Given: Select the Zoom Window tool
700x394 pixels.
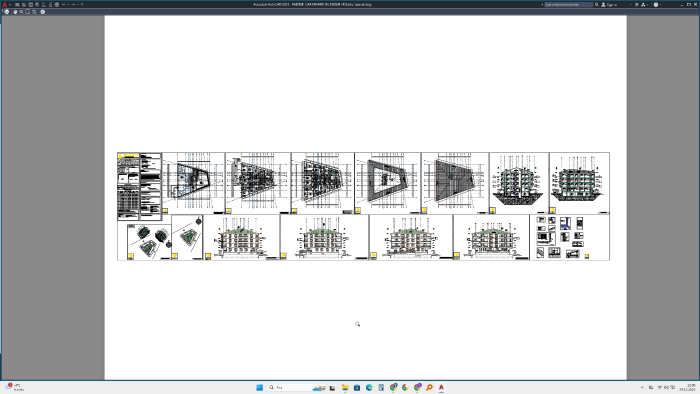Looking at the screenshot, I should click(27, 12).
